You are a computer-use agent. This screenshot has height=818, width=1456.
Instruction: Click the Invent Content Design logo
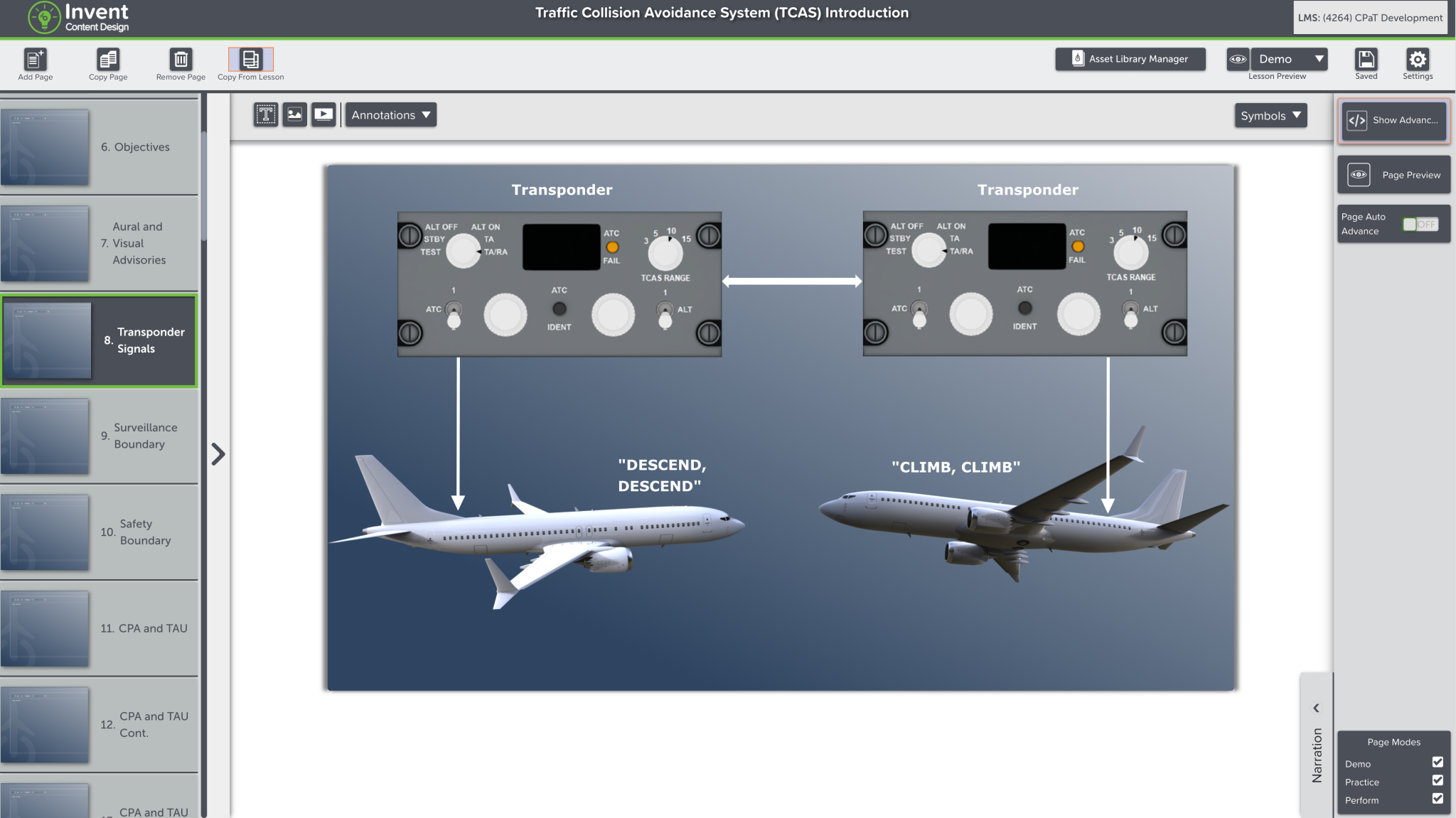(78, 18)
